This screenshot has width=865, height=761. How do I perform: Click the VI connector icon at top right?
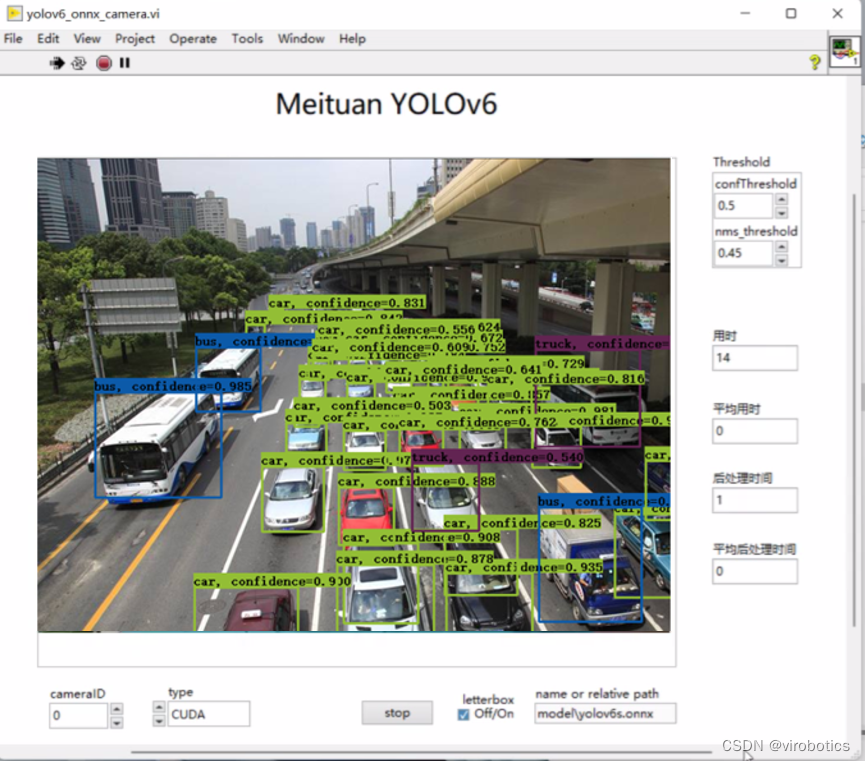coord(844,51)
